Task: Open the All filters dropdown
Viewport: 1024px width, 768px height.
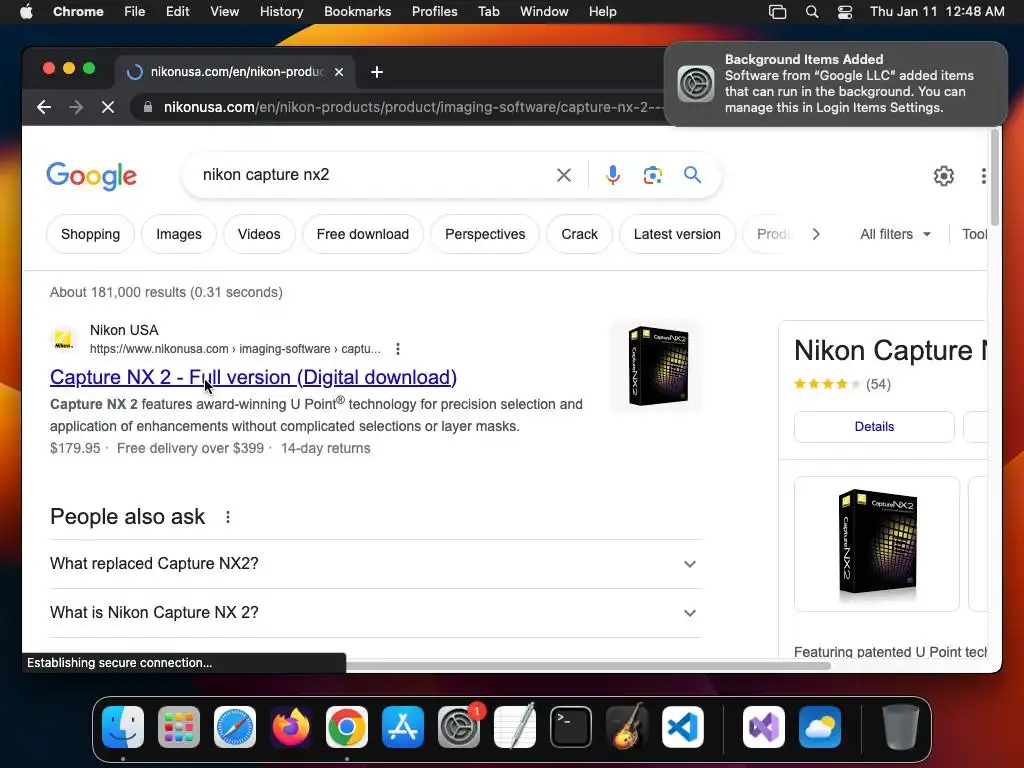Action: pyautogui.click(x=895, y=234)
